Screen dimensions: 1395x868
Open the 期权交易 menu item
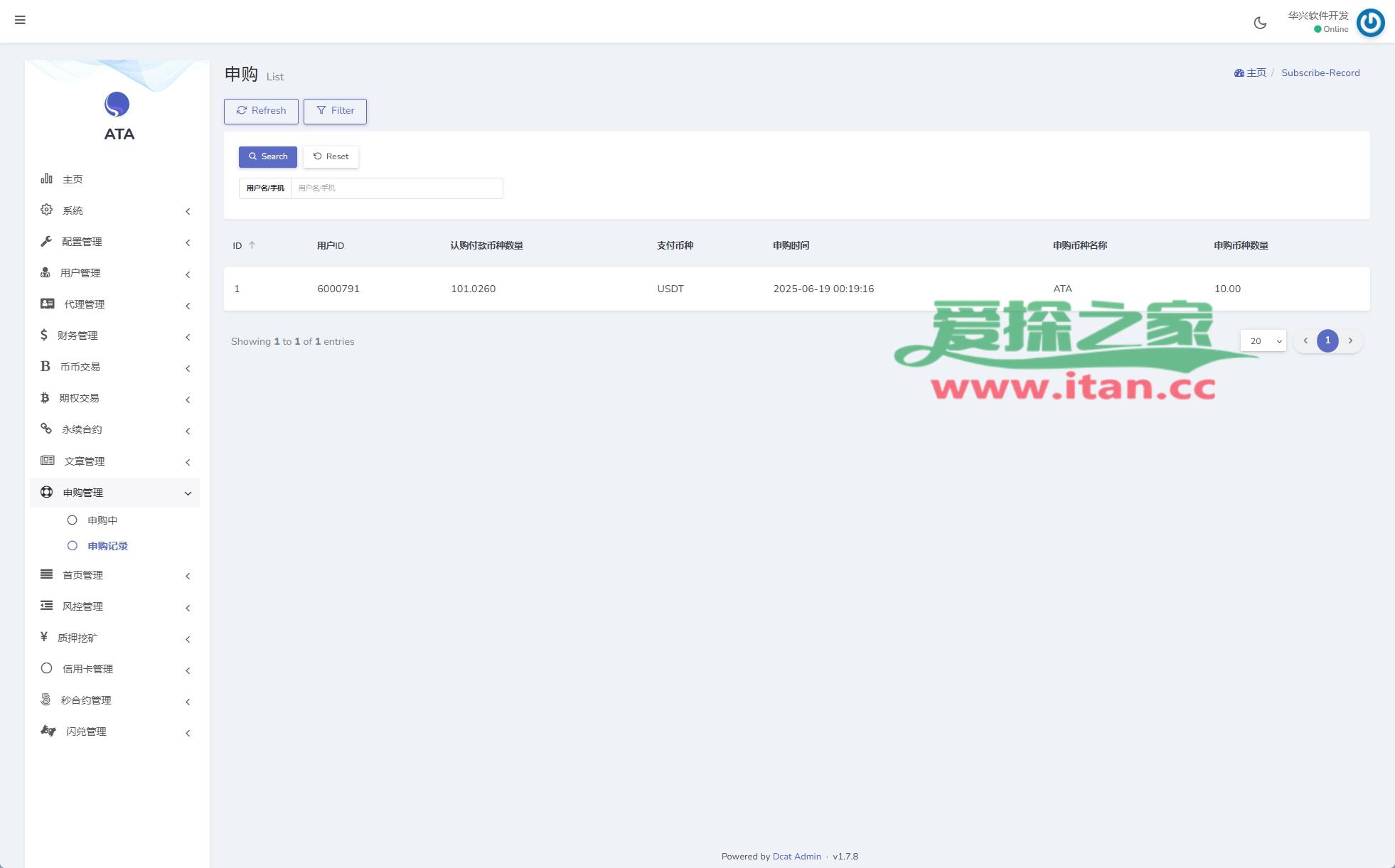[x=115, y=398]
